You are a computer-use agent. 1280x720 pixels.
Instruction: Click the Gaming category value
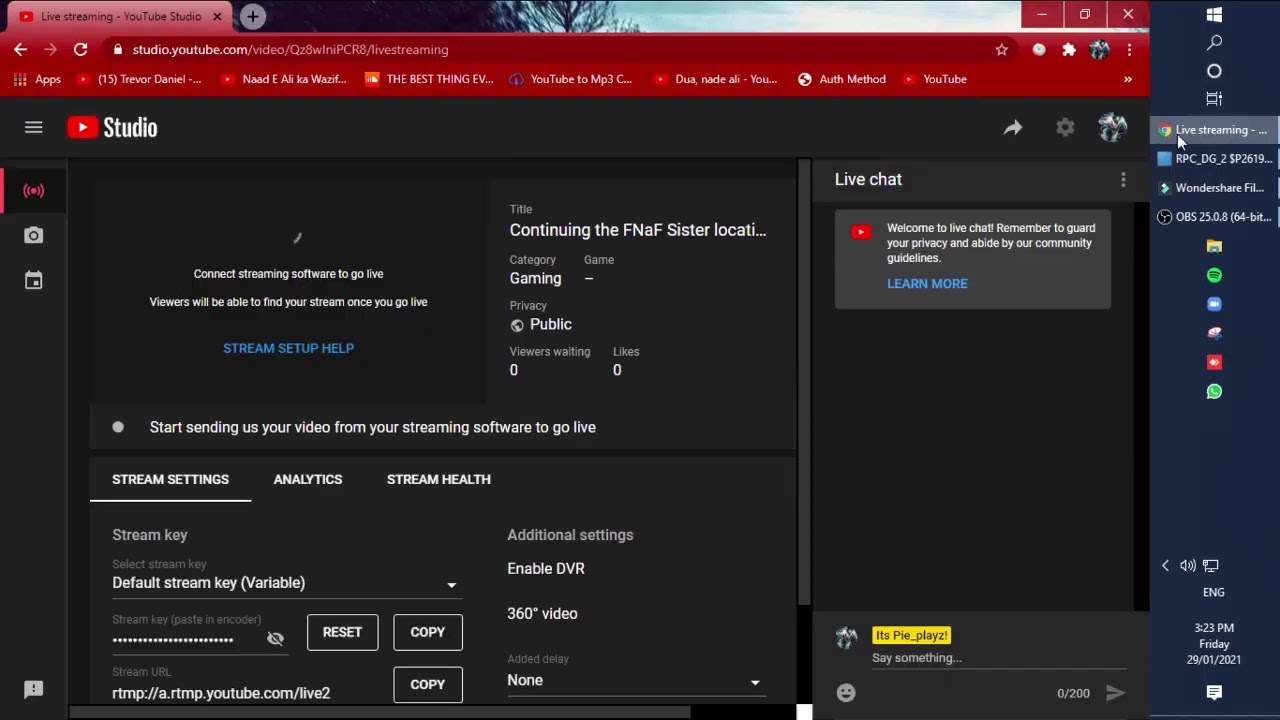click(x=535, y=278)
